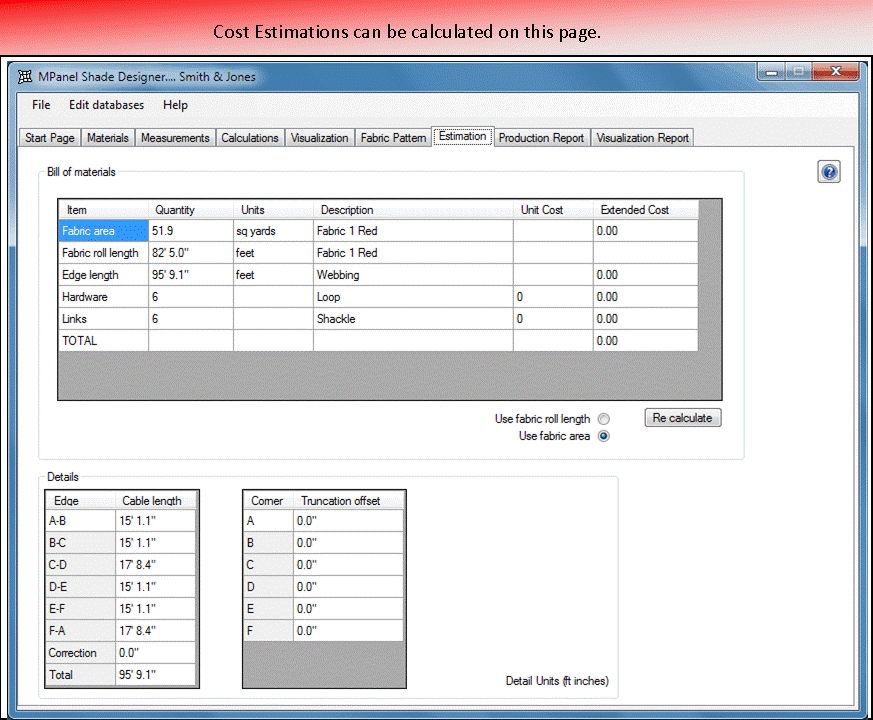Select the F-A edge row
Image resolution: width=873 pixels, height=720 pixels.
(x=121, y=630)
